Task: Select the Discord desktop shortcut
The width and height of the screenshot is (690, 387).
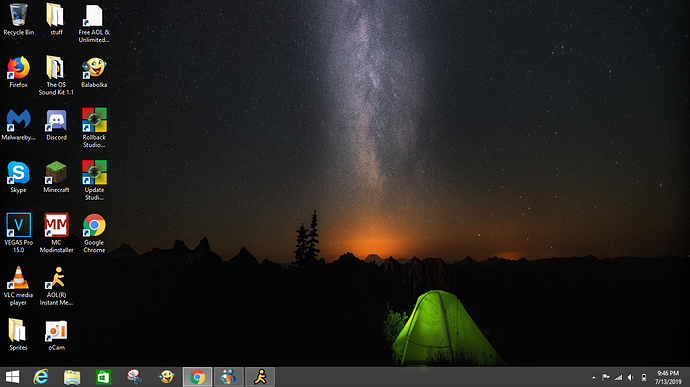Action: click(x=56, y=125)
